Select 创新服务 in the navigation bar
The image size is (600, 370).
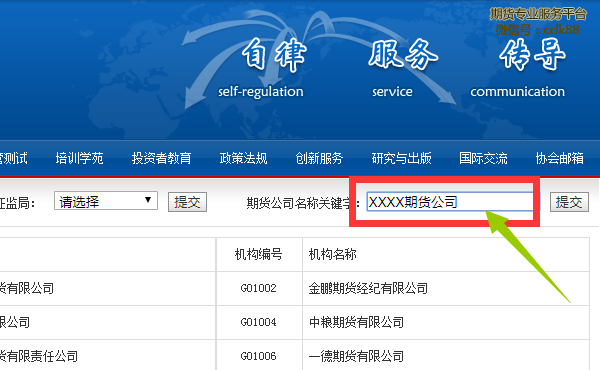(319, 158)
